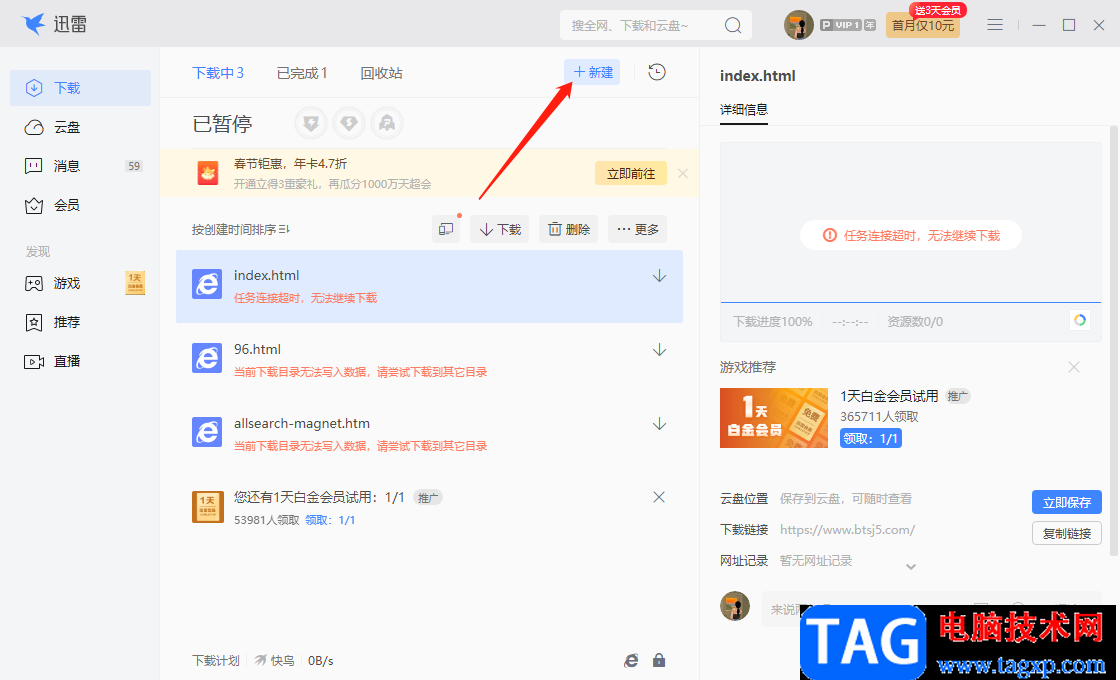Open 下载 in the sidebar

click(x=81, y=88)
